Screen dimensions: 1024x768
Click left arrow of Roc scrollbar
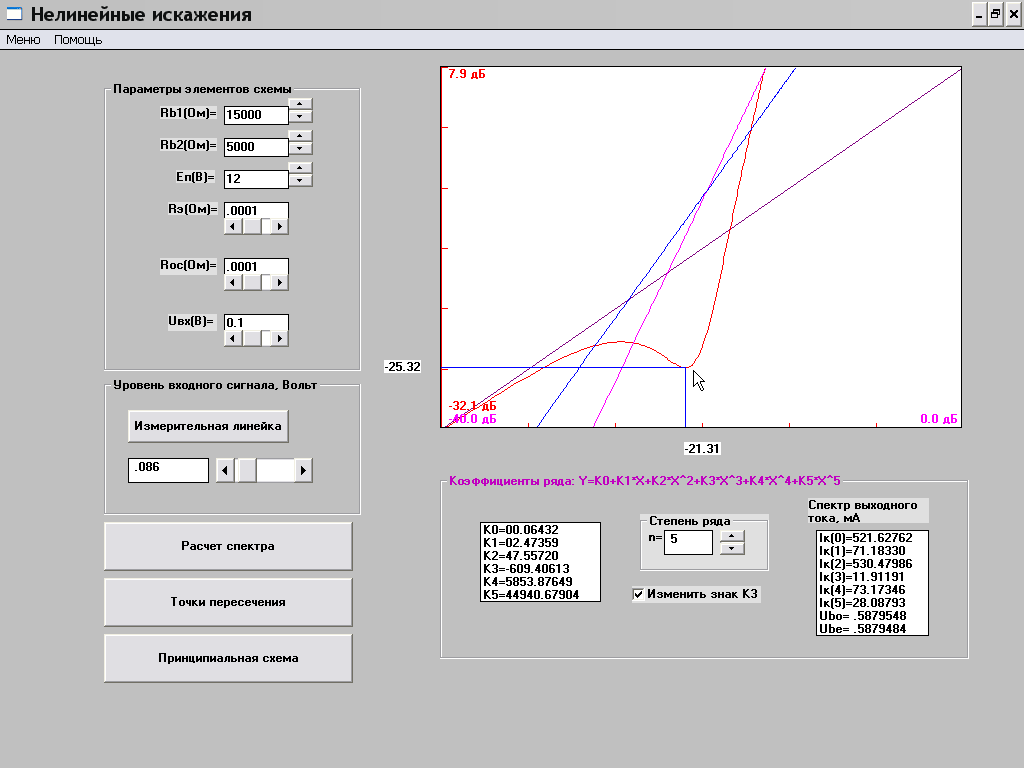point(233,283)
